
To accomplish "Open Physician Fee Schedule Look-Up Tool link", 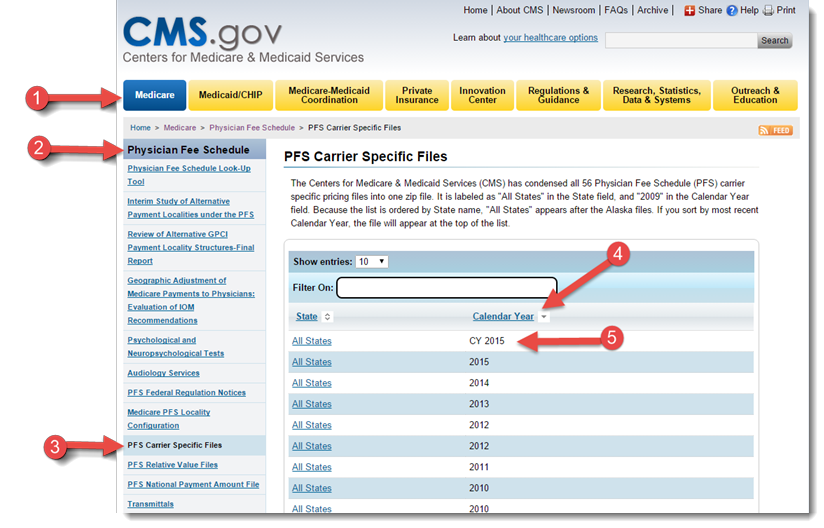I will (x=189, y=175).
